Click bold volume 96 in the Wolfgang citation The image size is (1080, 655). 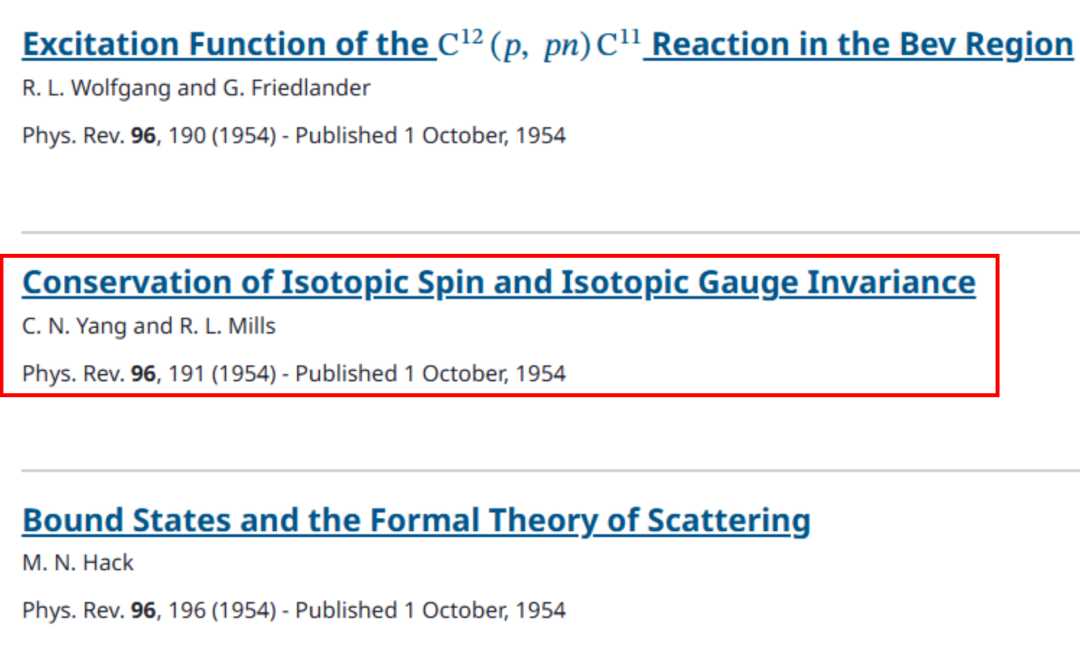pos(143,136)
